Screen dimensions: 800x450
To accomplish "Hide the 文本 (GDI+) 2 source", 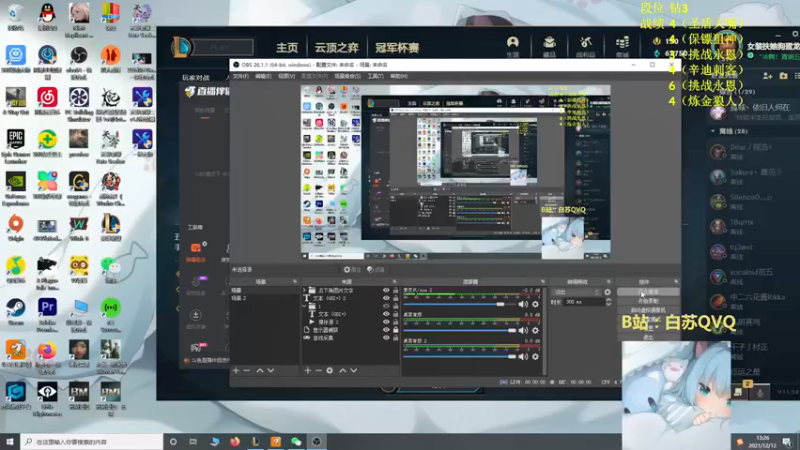I will coord(386,298).
